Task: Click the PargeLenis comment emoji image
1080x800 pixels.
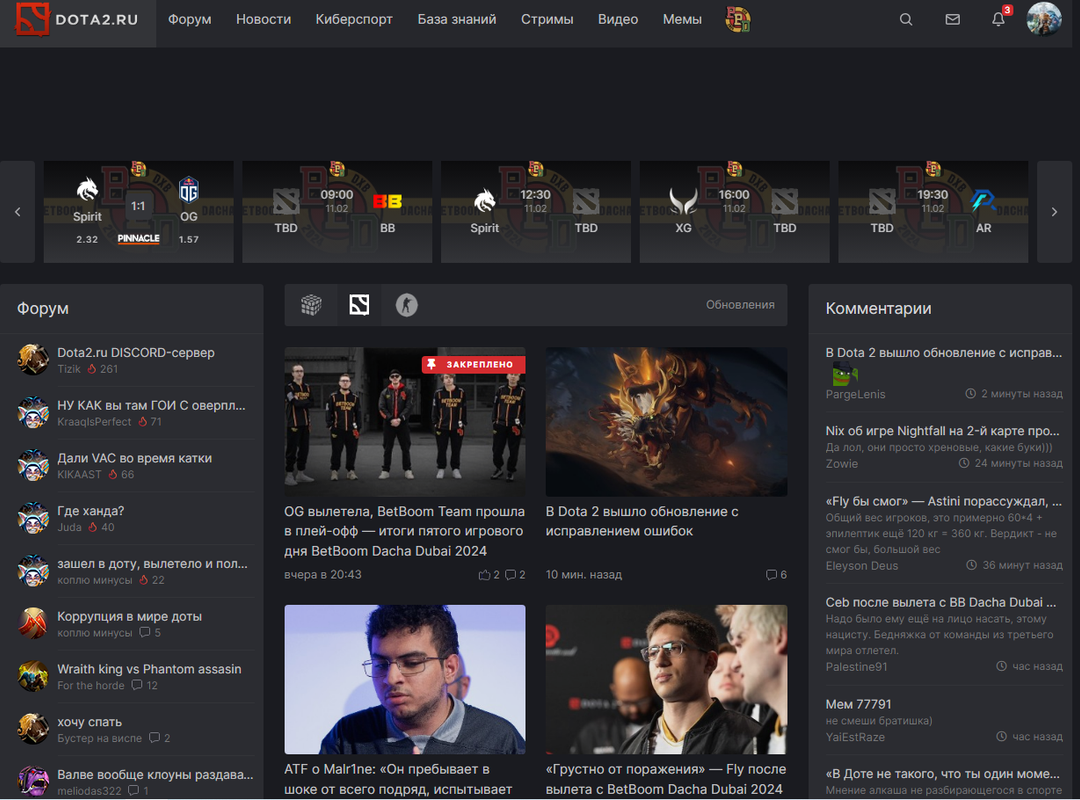Action: point(844,375)
